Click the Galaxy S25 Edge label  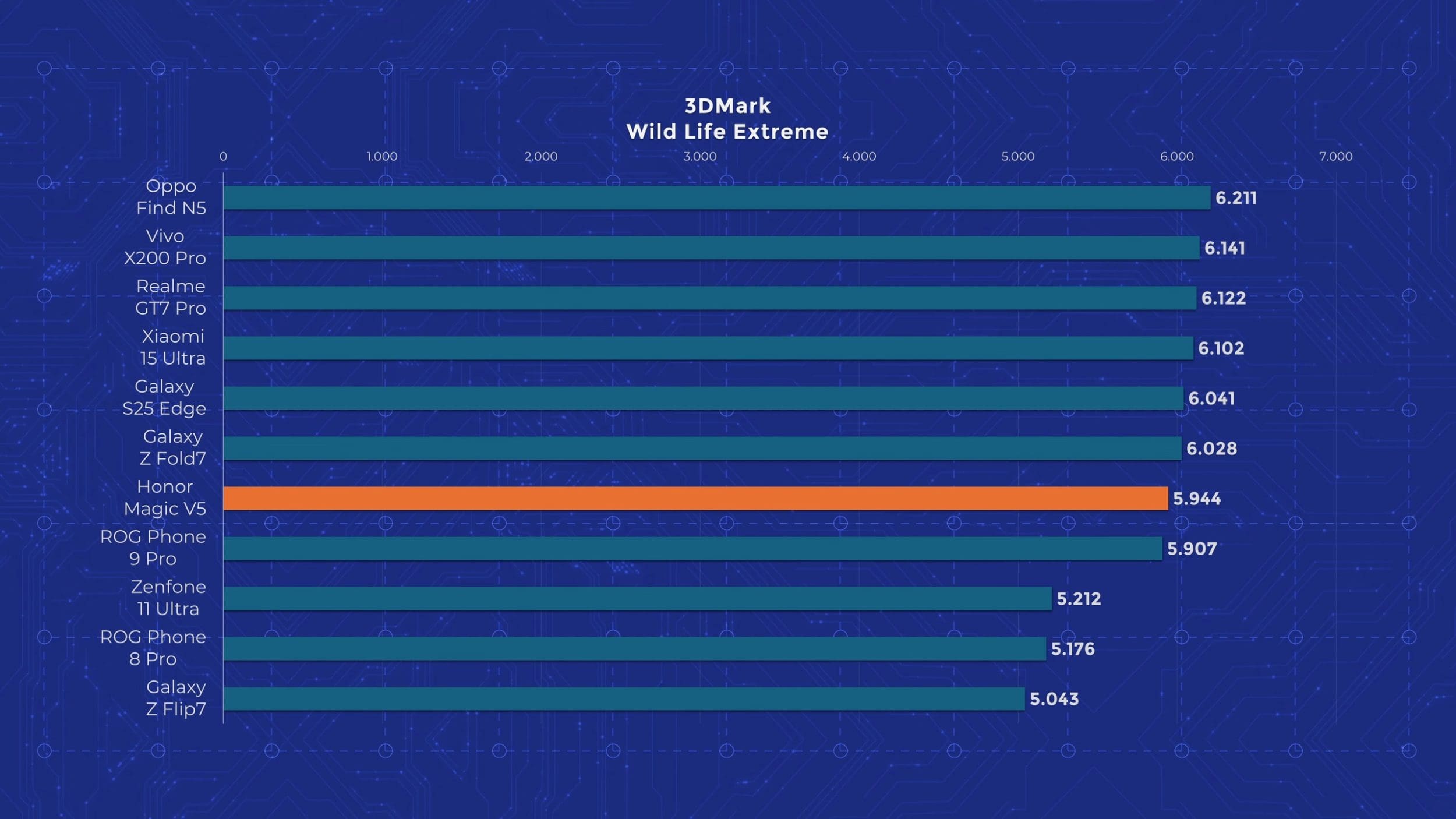[x=164, y=397]
